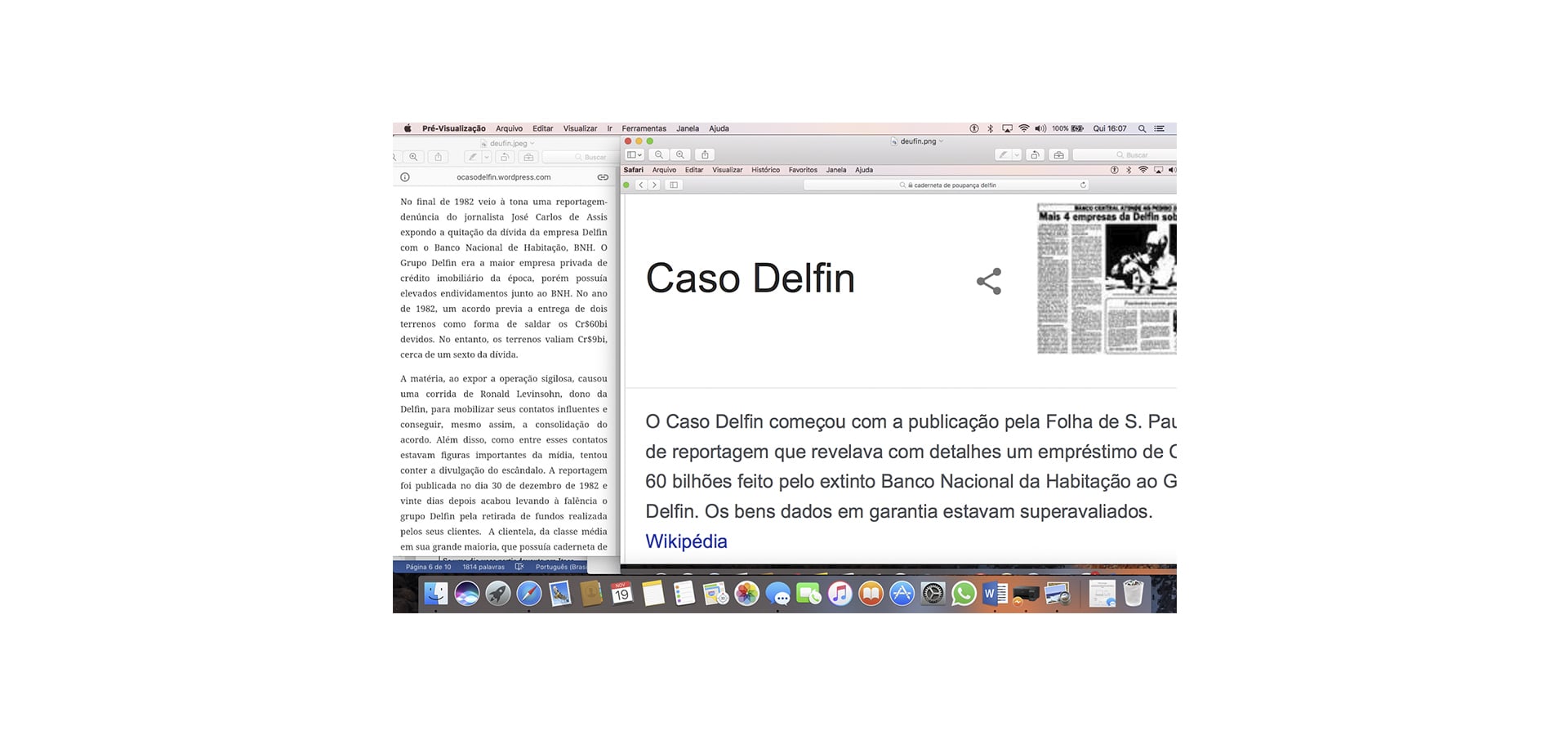The image size is (1568, 735).
Task: Click the Português language indicator
Action: (561, 567)
